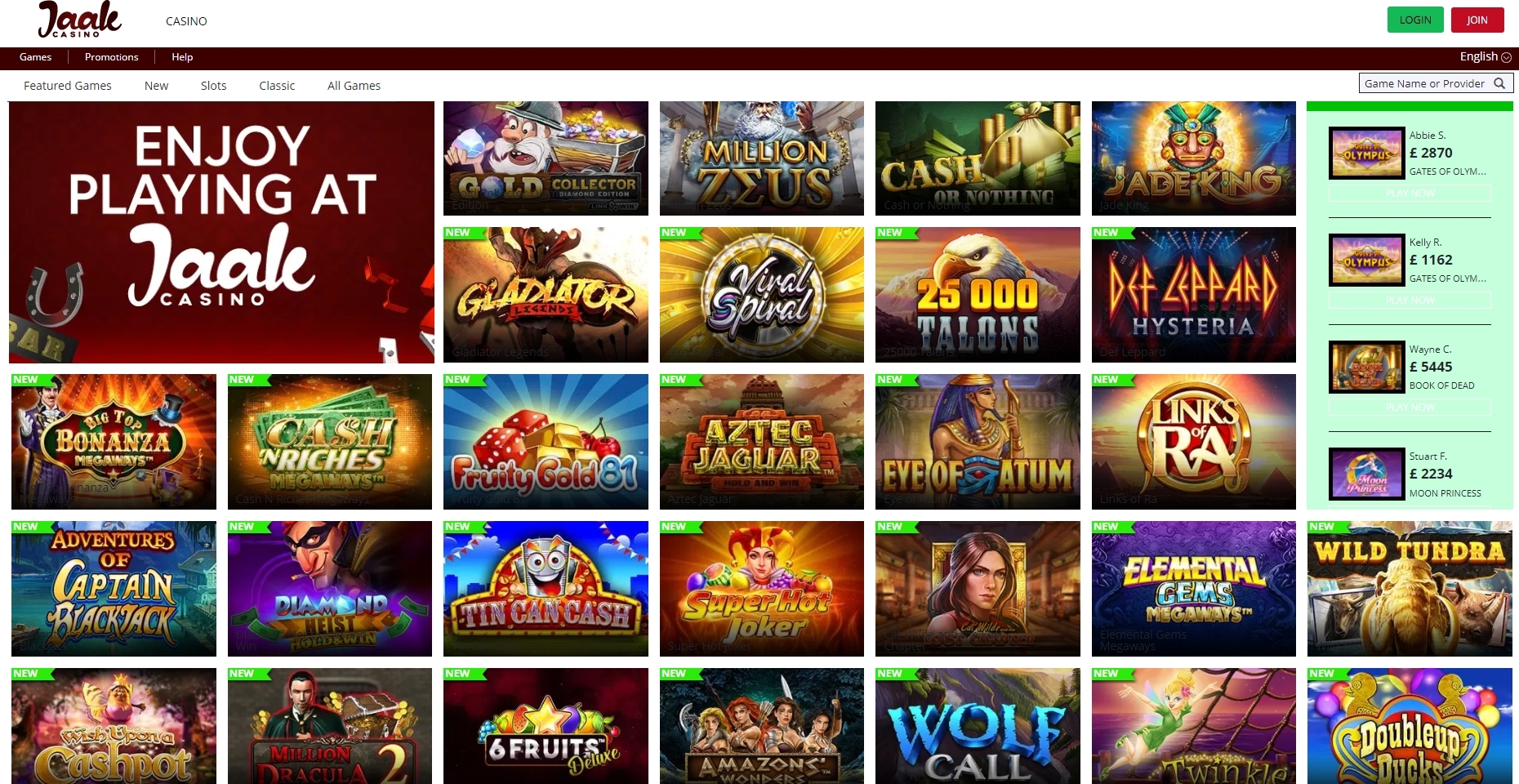This screenshot has height=784, width=1519.
Task: Select the Classic games tab
Action: pos(277,86)
